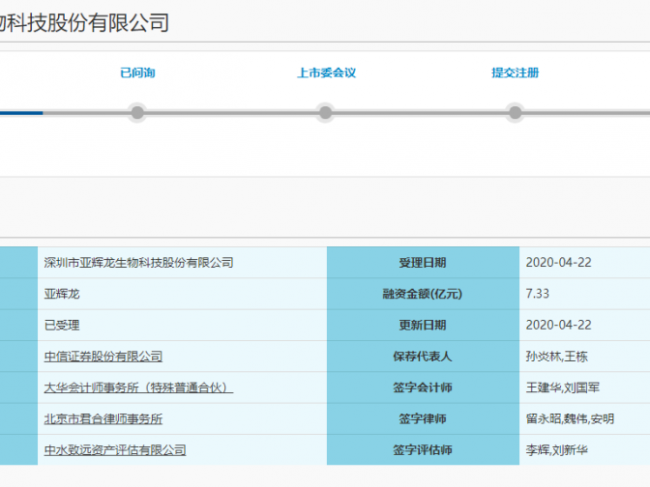Click the 已问询 stage label
650x487 pixels.
137,73
